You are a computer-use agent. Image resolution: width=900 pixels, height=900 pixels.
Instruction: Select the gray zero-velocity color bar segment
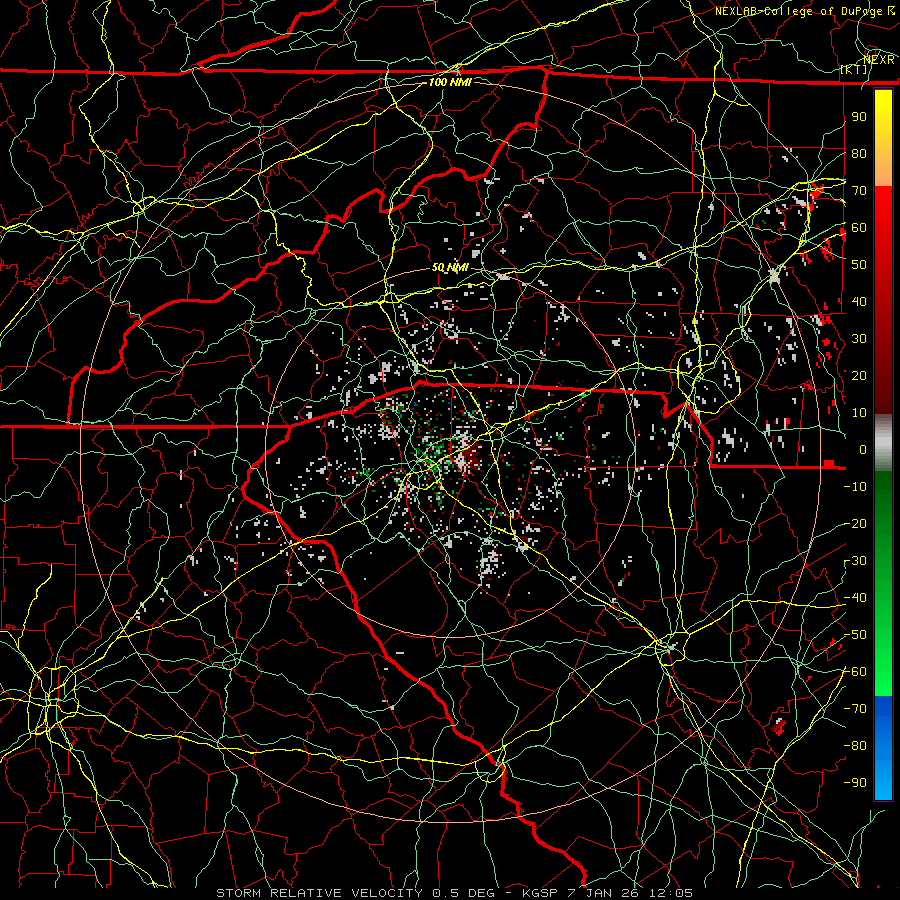[x=883, y=442]
